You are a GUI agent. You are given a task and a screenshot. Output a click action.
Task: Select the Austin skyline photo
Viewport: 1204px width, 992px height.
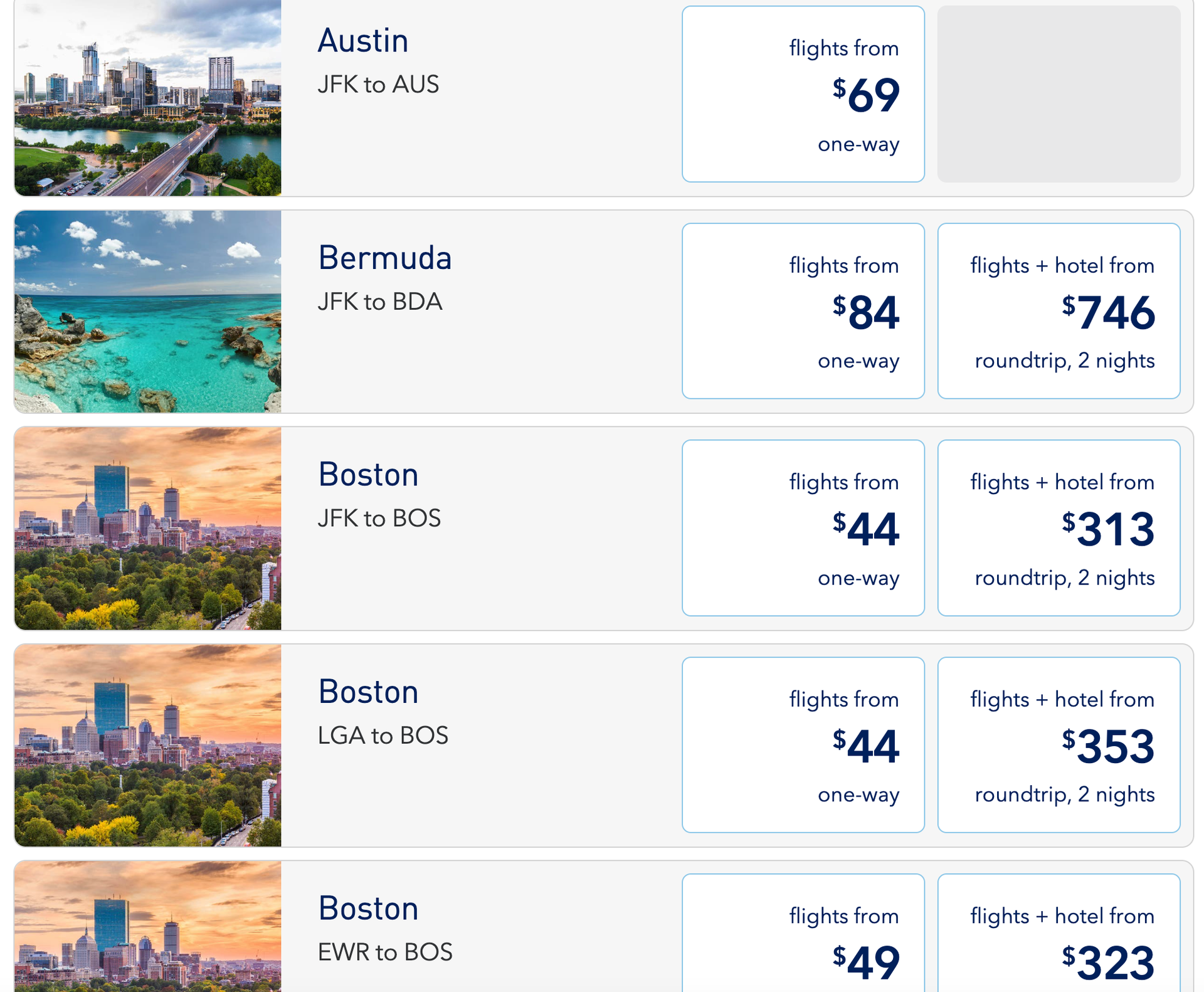pos(147,94)
